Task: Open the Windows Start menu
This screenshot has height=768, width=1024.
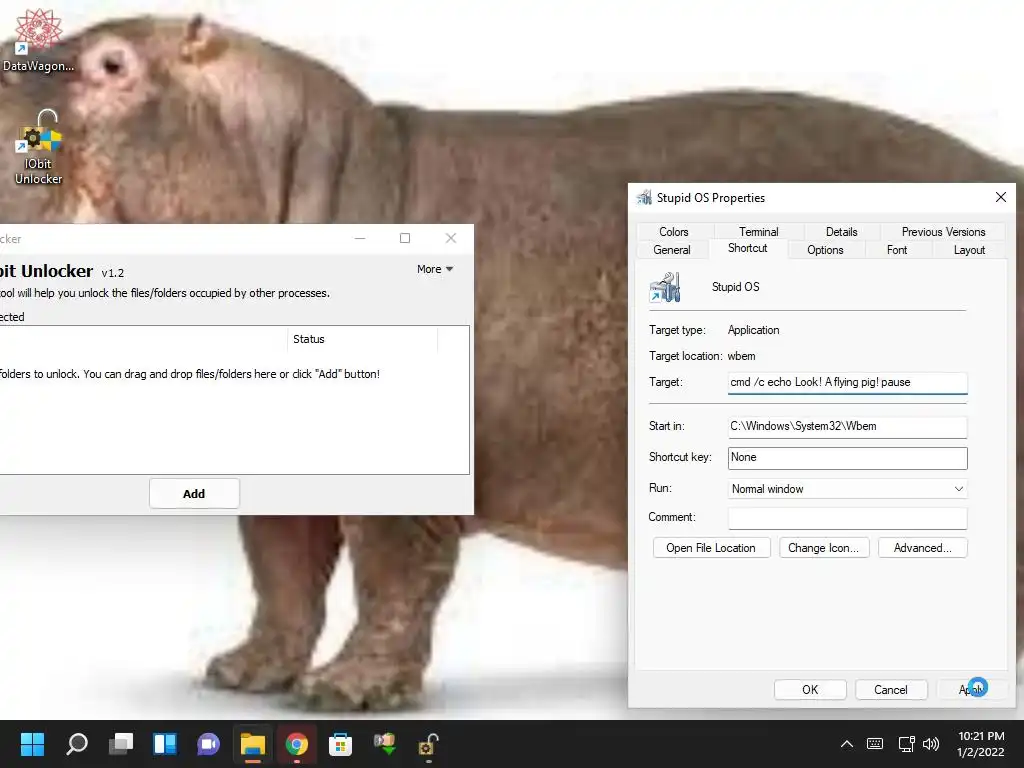Action: point(32,744)
